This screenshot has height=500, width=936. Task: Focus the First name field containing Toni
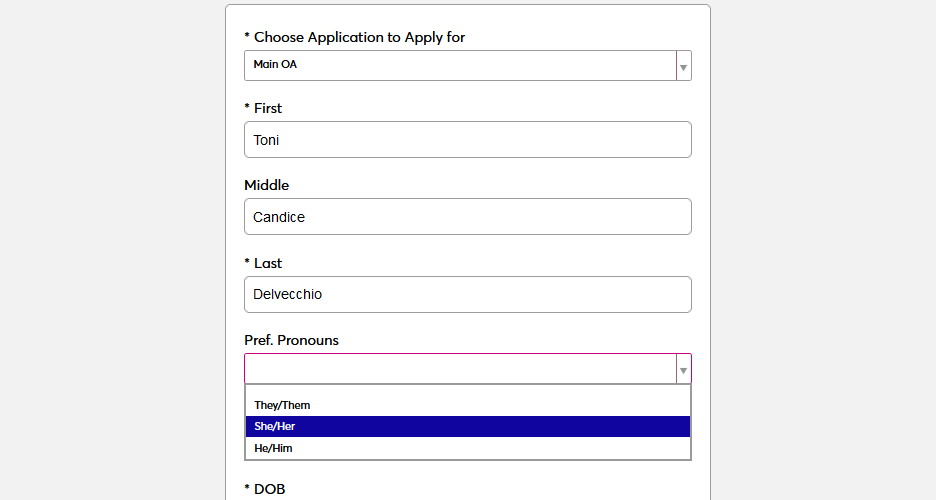coord(467,140)
